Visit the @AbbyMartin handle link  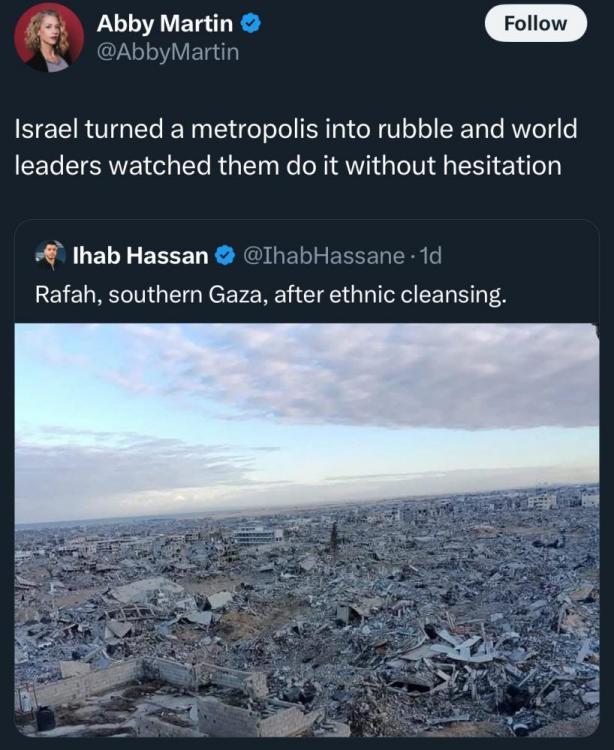point(167,52)
